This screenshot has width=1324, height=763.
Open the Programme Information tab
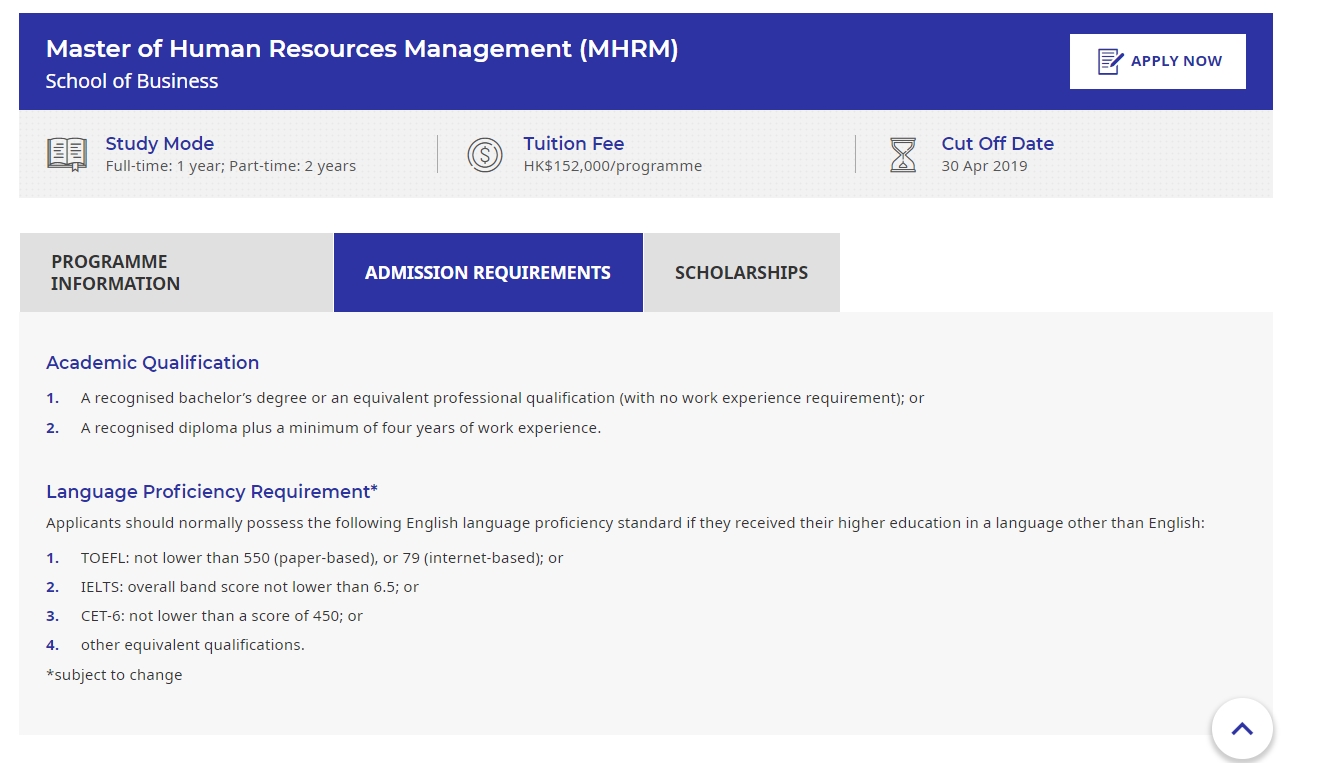(176, 272)
